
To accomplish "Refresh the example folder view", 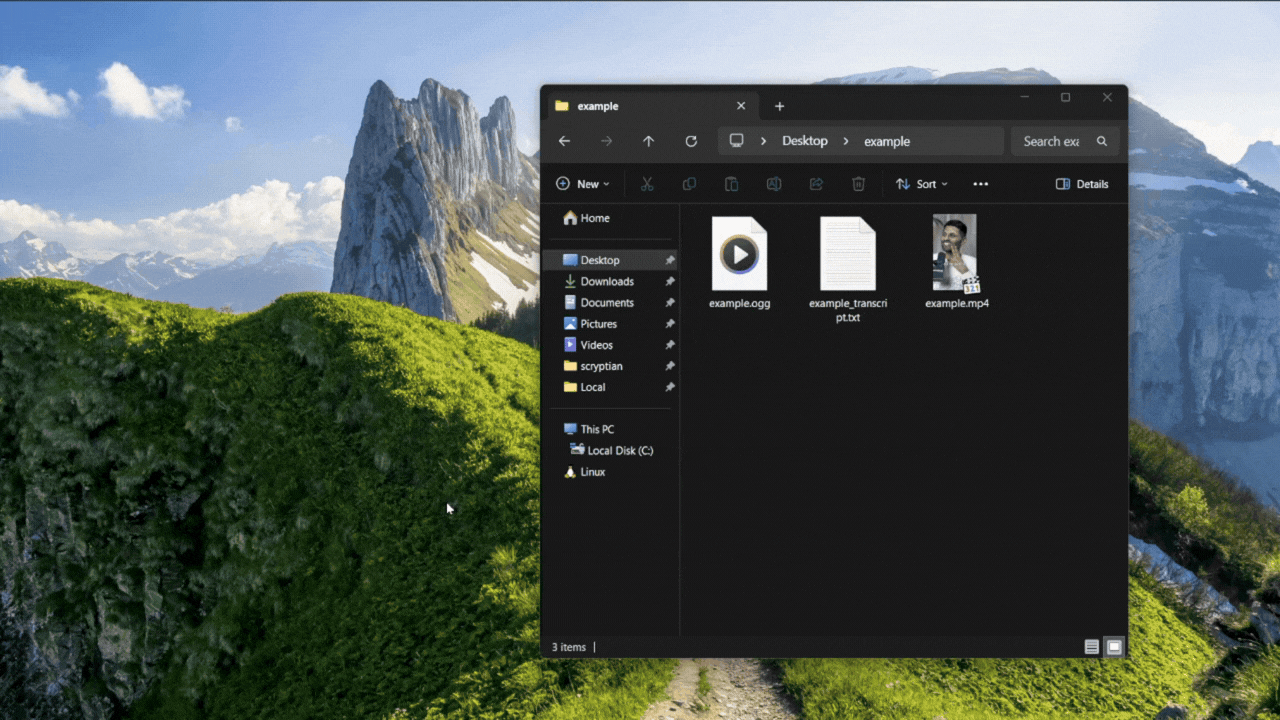I will (x=691, y=141).
